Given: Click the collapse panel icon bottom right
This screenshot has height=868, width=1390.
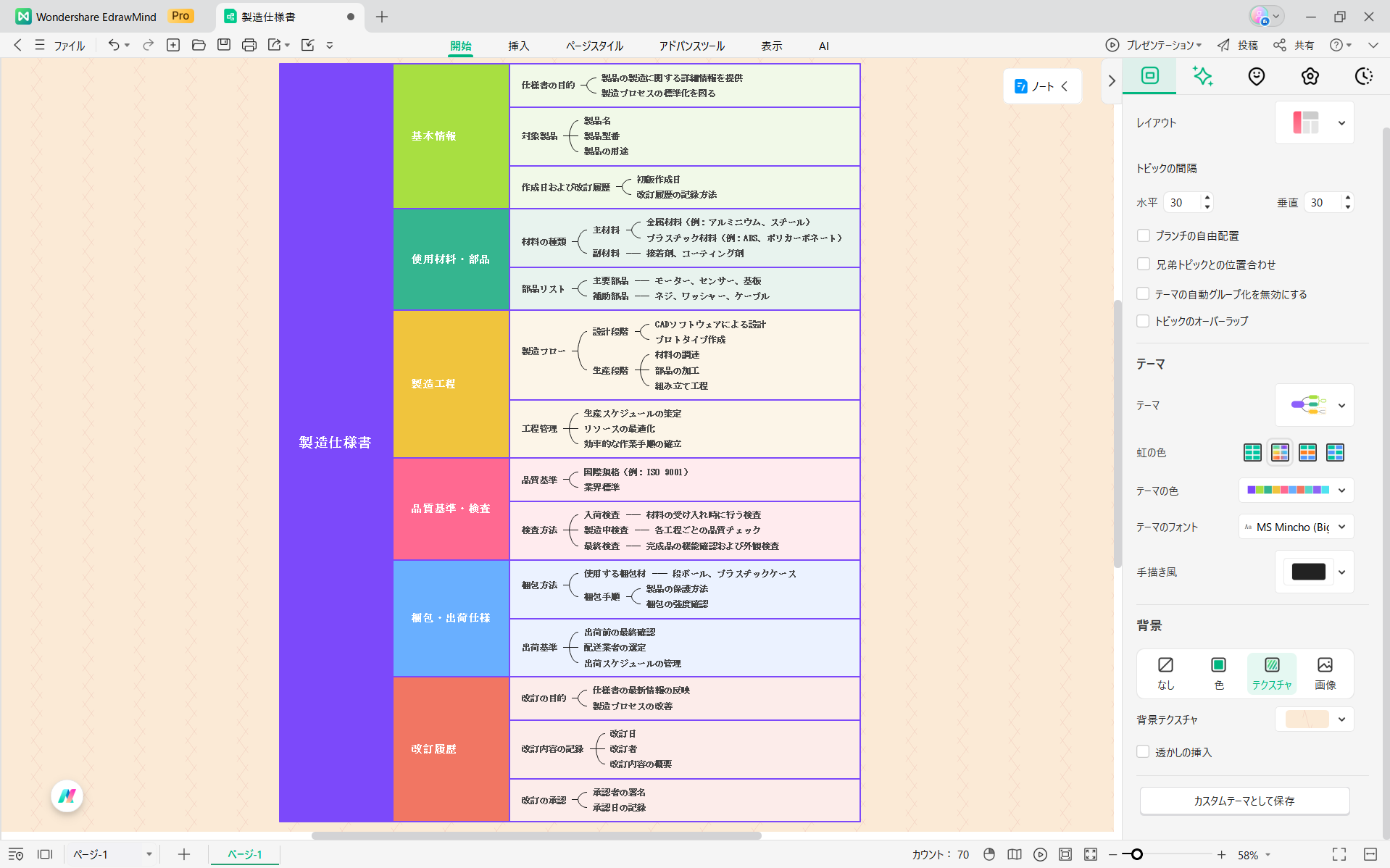Looking at the screenshot, I should [1370, 854].
